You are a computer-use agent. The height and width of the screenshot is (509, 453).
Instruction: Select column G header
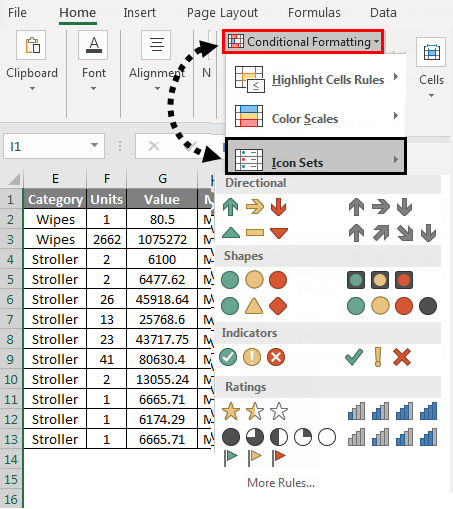click(162, 179)
